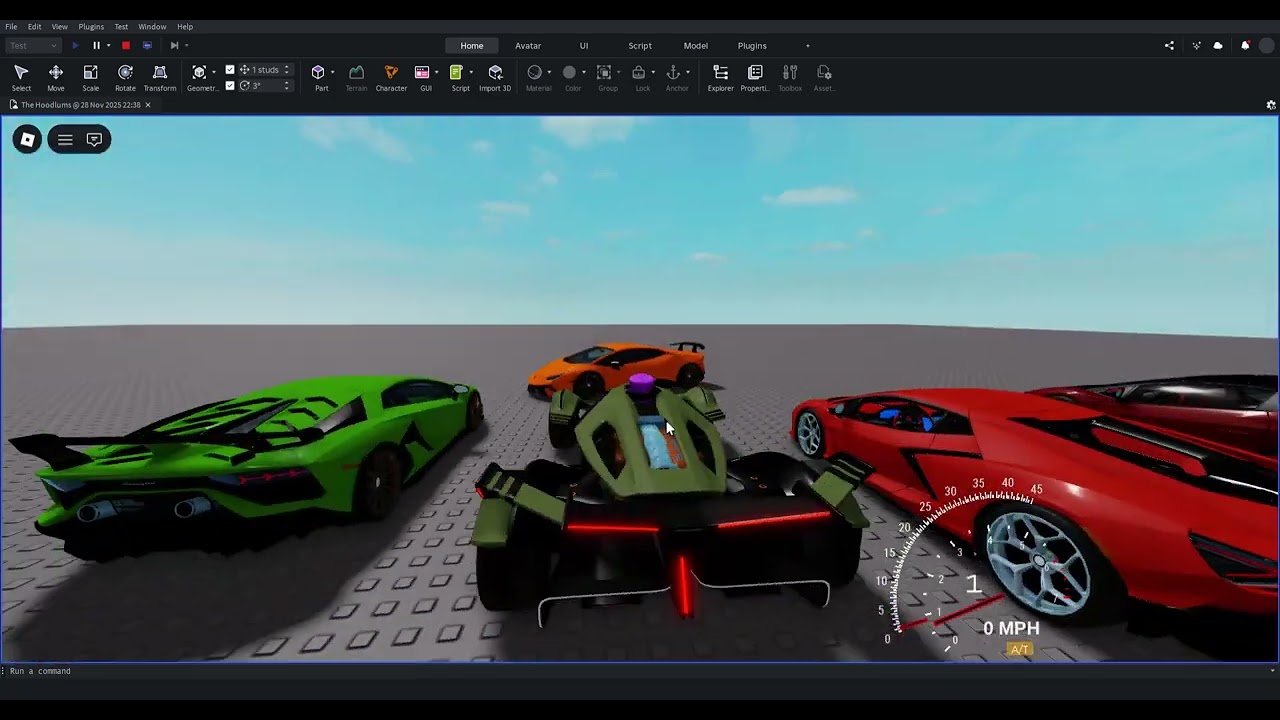Screen dimensions: 1280x720
Task: Open the Toolbox panel
Action: click(790, 78)
